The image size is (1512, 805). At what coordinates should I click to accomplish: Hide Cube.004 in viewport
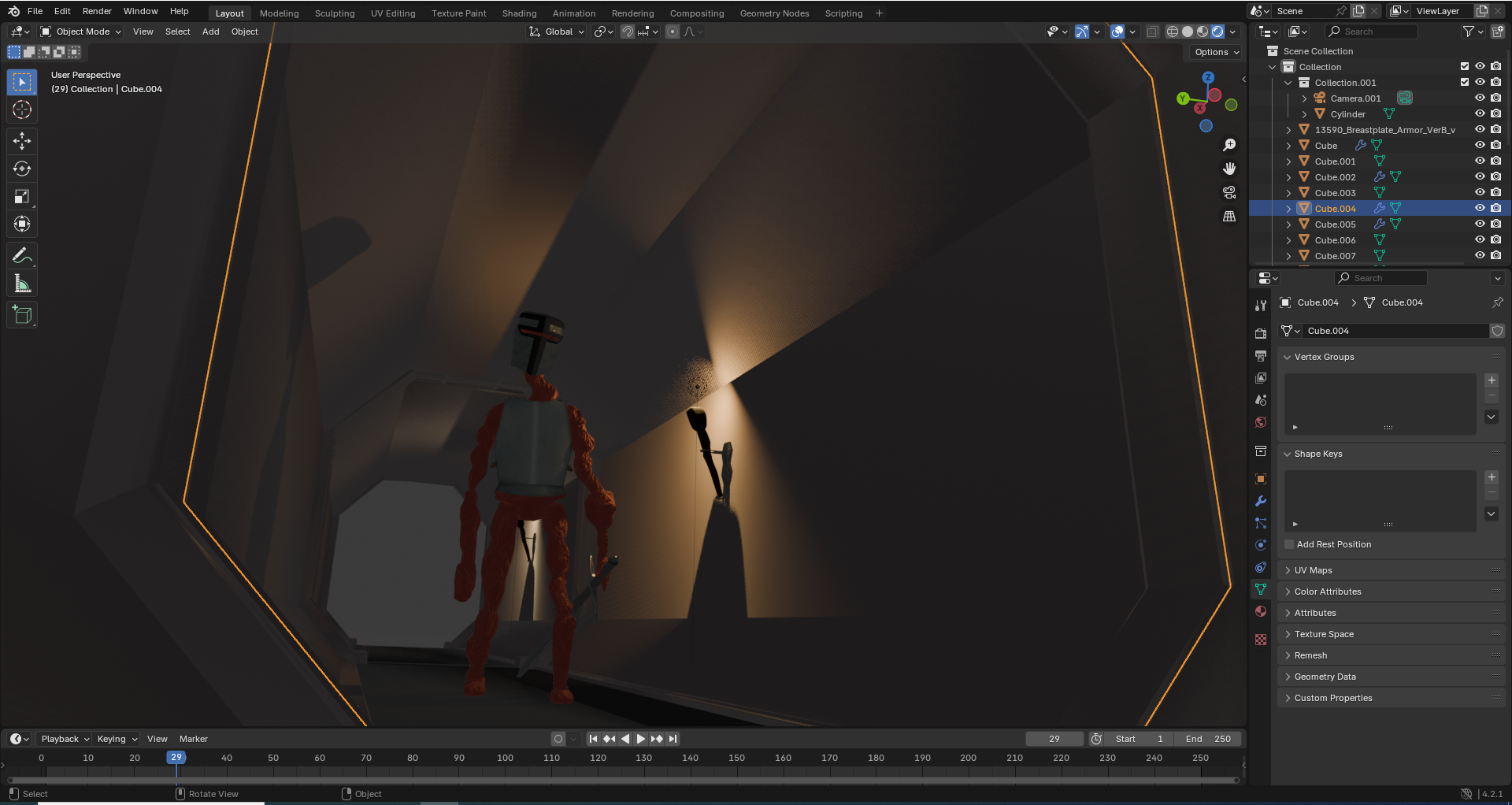click(x=1480, y=209)
